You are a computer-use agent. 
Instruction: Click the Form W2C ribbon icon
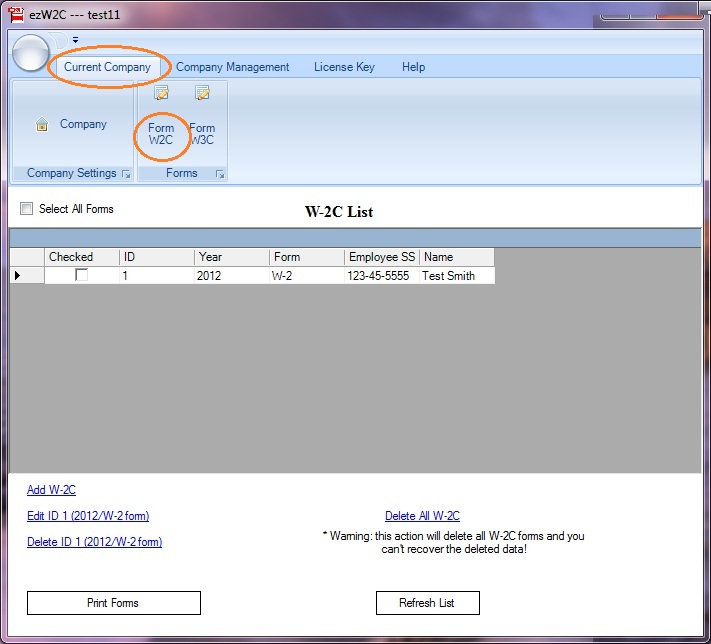coord(161,94)
